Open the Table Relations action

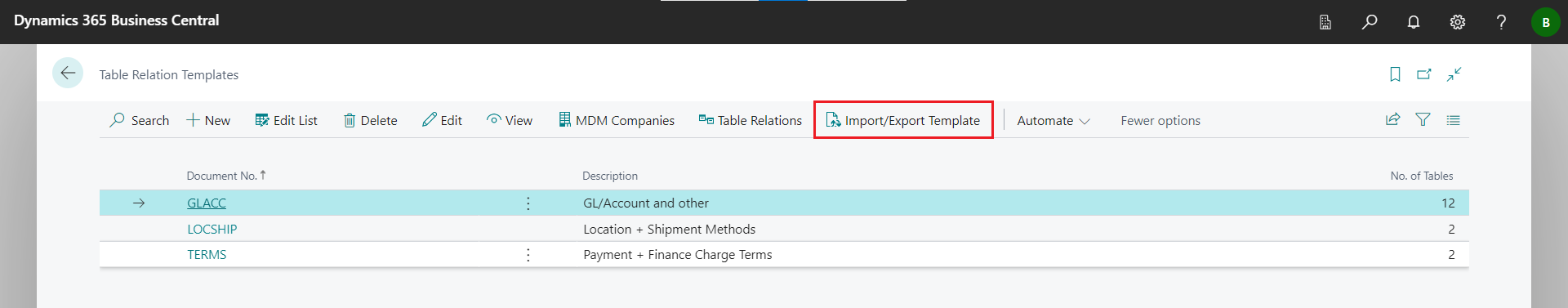[x=751, y=120]
